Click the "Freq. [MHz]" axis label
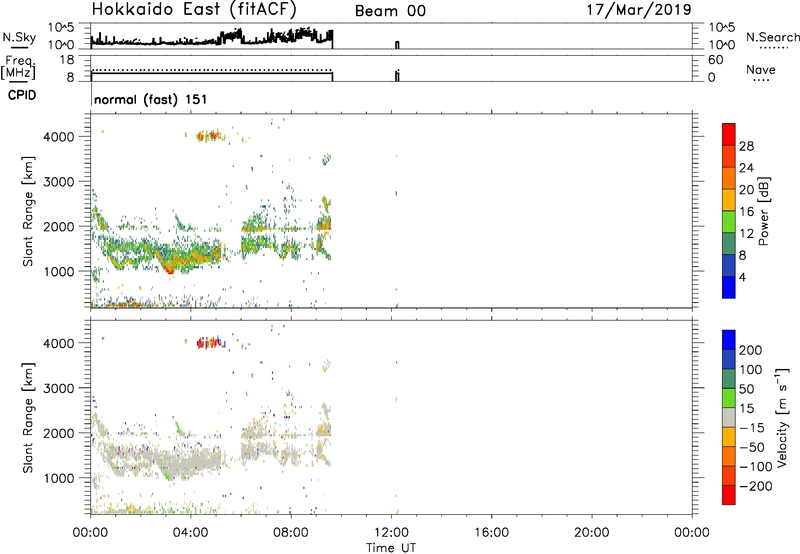800x554 pixels. (18, 67)
